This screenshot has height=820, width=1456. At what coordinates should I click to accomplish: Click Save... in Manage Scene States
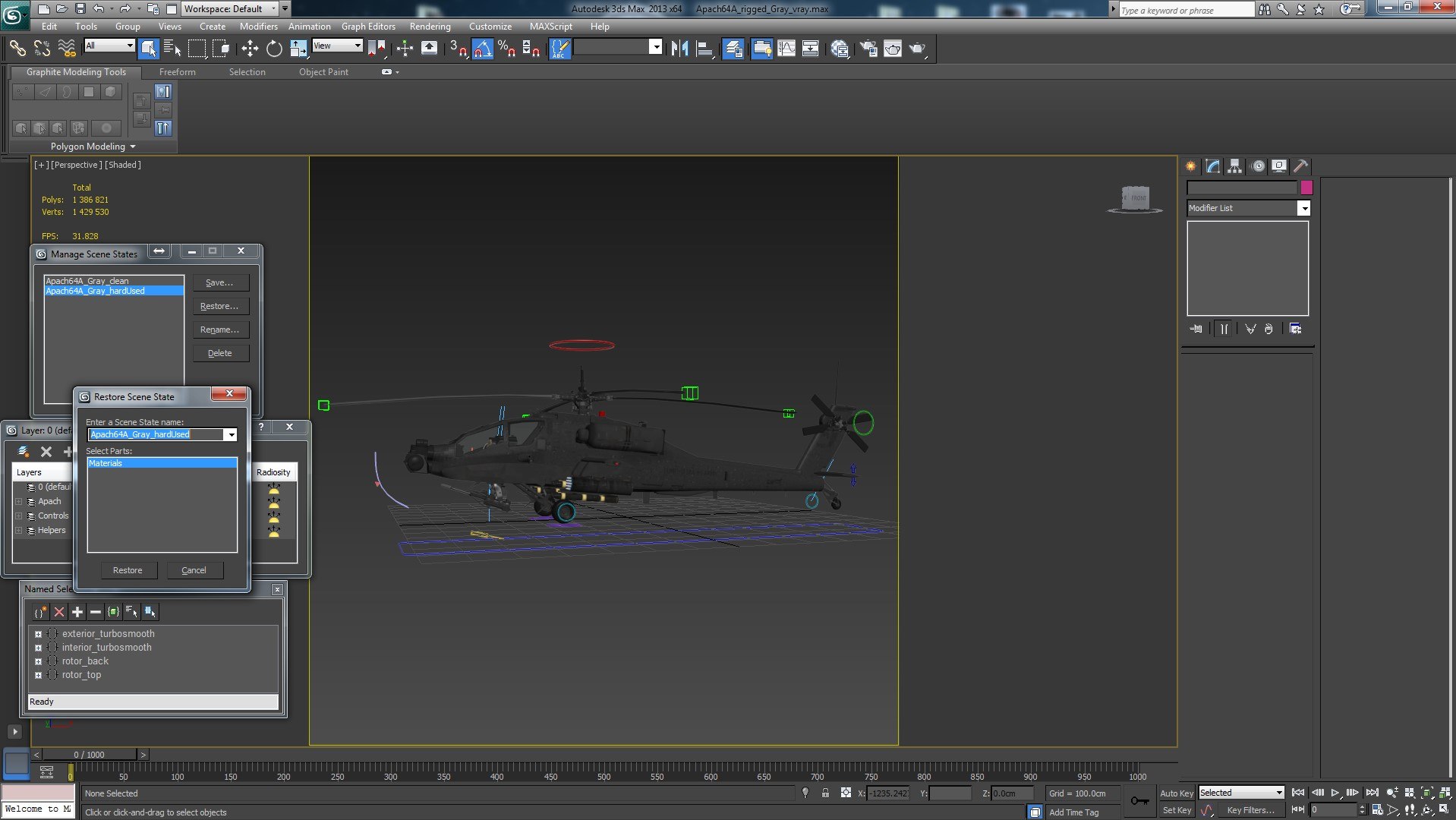click(219, 282)
